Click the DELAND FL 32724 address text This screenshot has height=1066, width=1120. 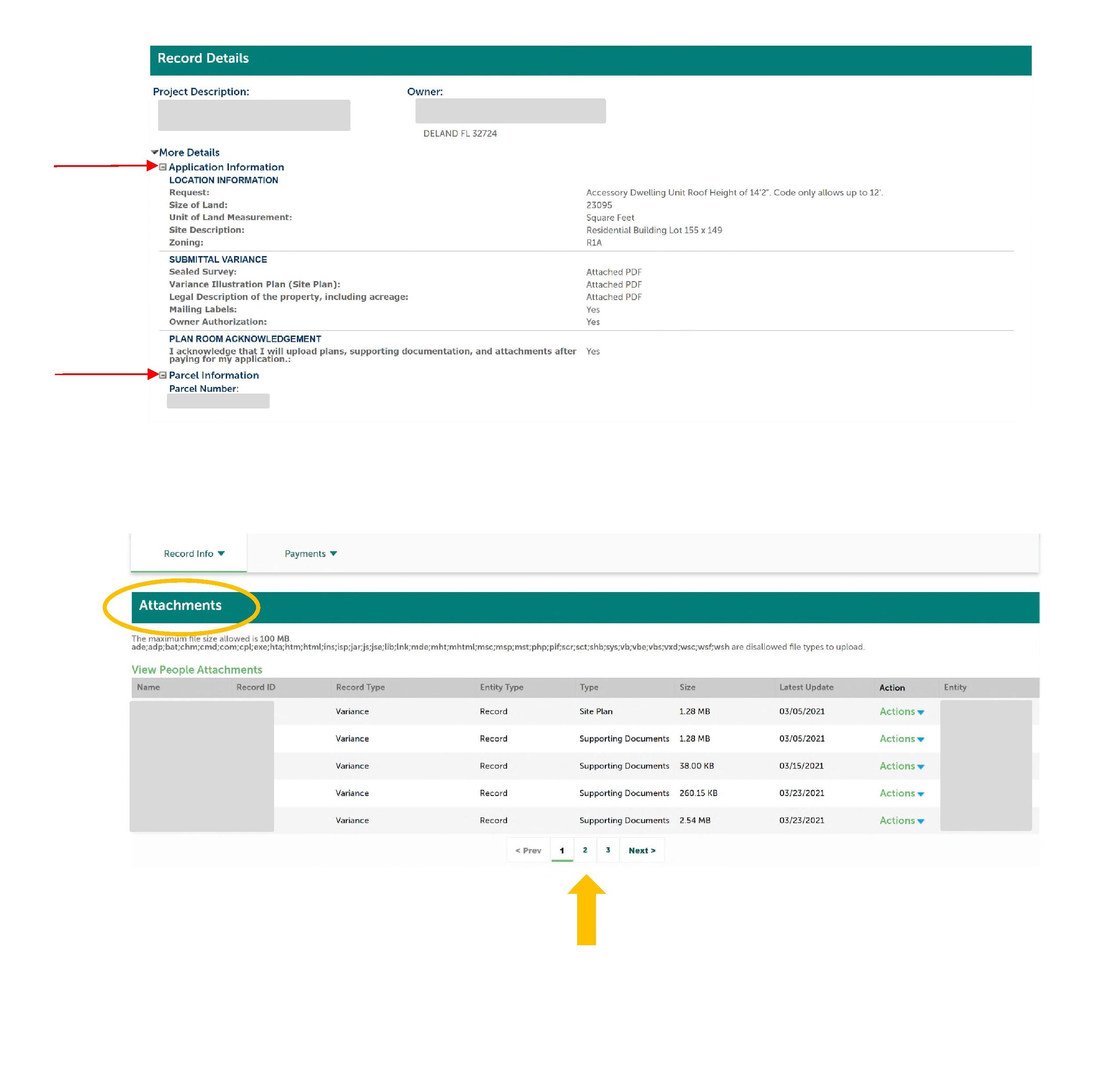(460, 134)
